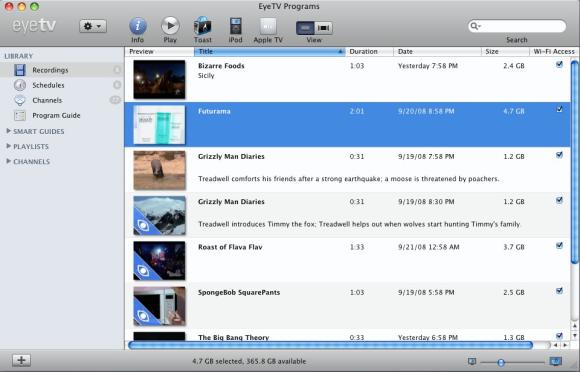Click the scroll right arrow
The height and width of the screenshot is (372, 580).
tap(565, 345)
